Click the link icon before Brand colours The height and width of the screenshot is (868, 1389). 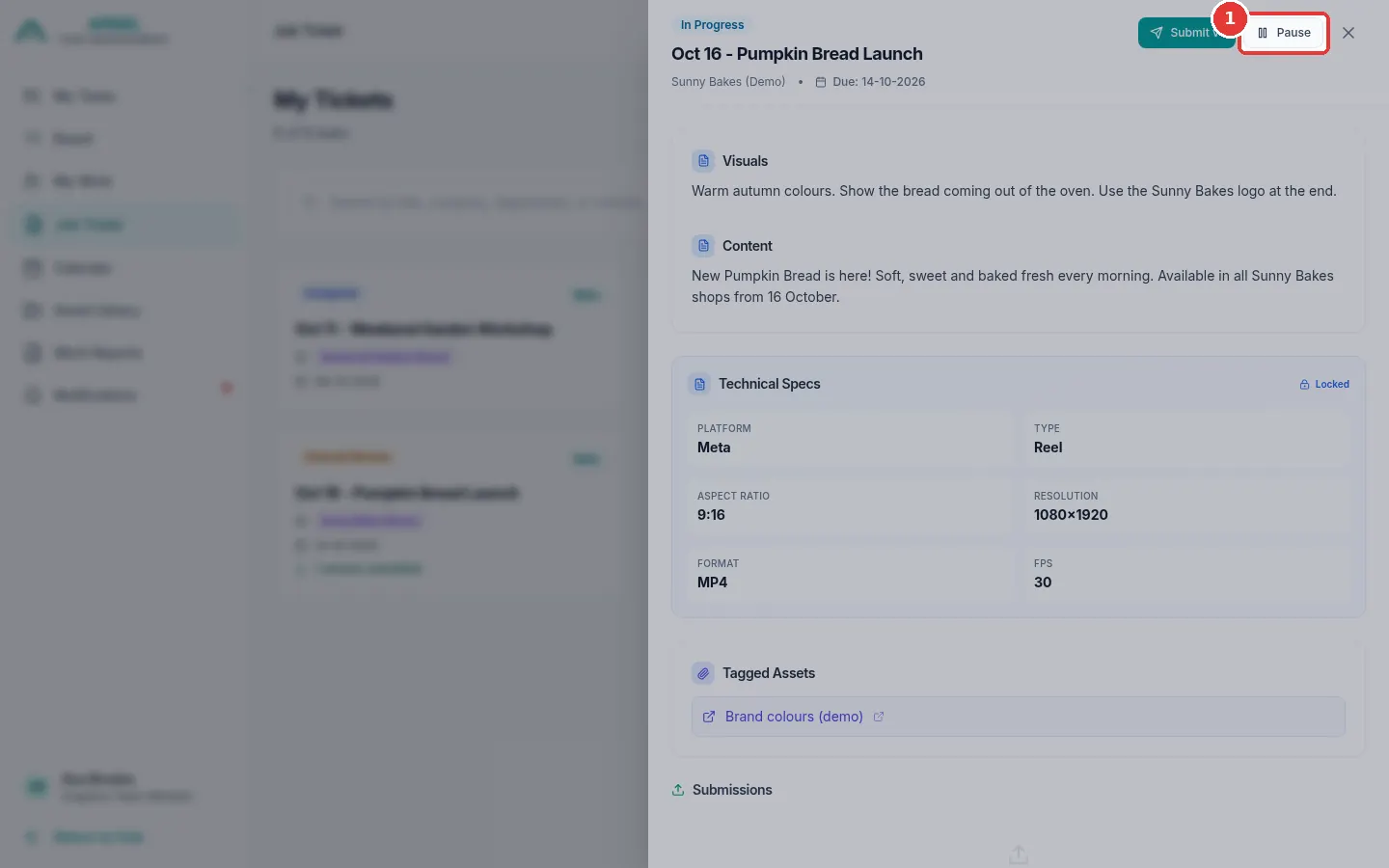(x=709, y=717)
